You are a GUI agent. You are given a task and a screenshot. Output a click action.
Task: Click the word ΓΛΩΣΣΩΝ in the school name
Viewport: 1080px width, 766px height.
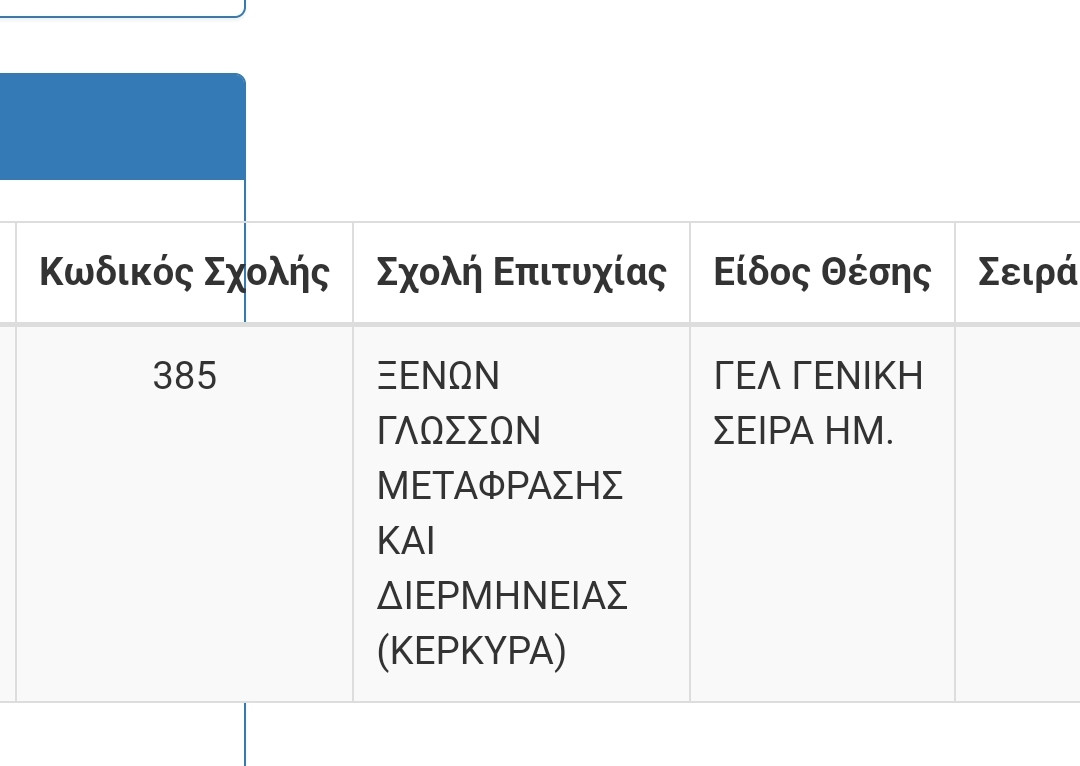459,432
